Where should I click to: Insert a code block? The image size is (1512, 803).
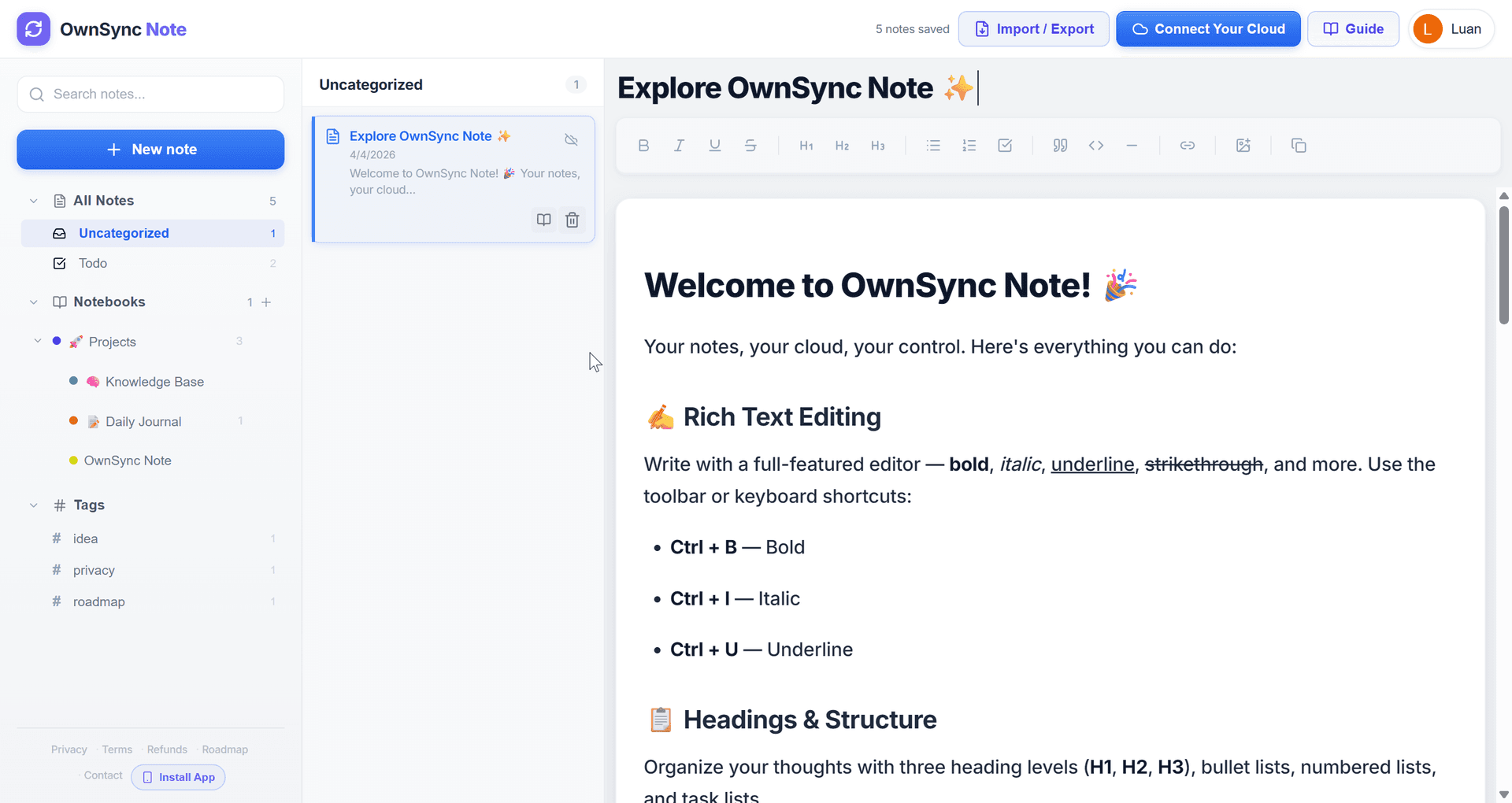pyautogui.click(x=1096, y=146)
